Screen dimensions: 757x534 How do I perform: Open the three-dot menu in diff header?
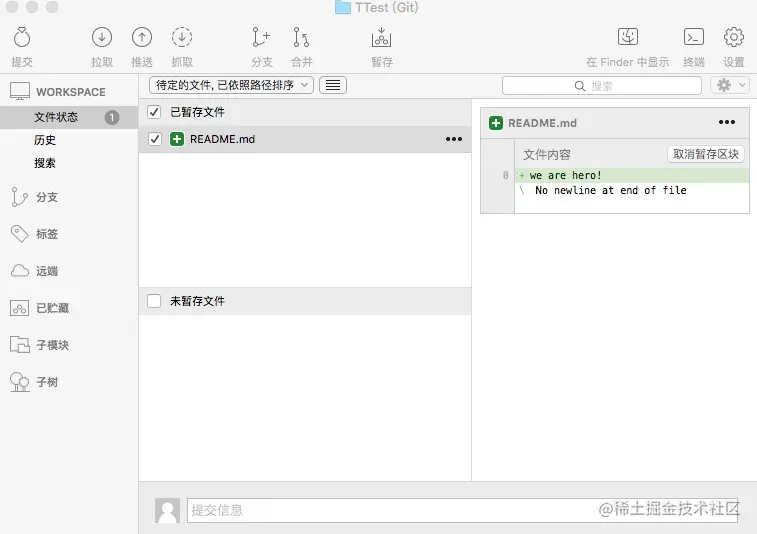[x=727, y=122]
